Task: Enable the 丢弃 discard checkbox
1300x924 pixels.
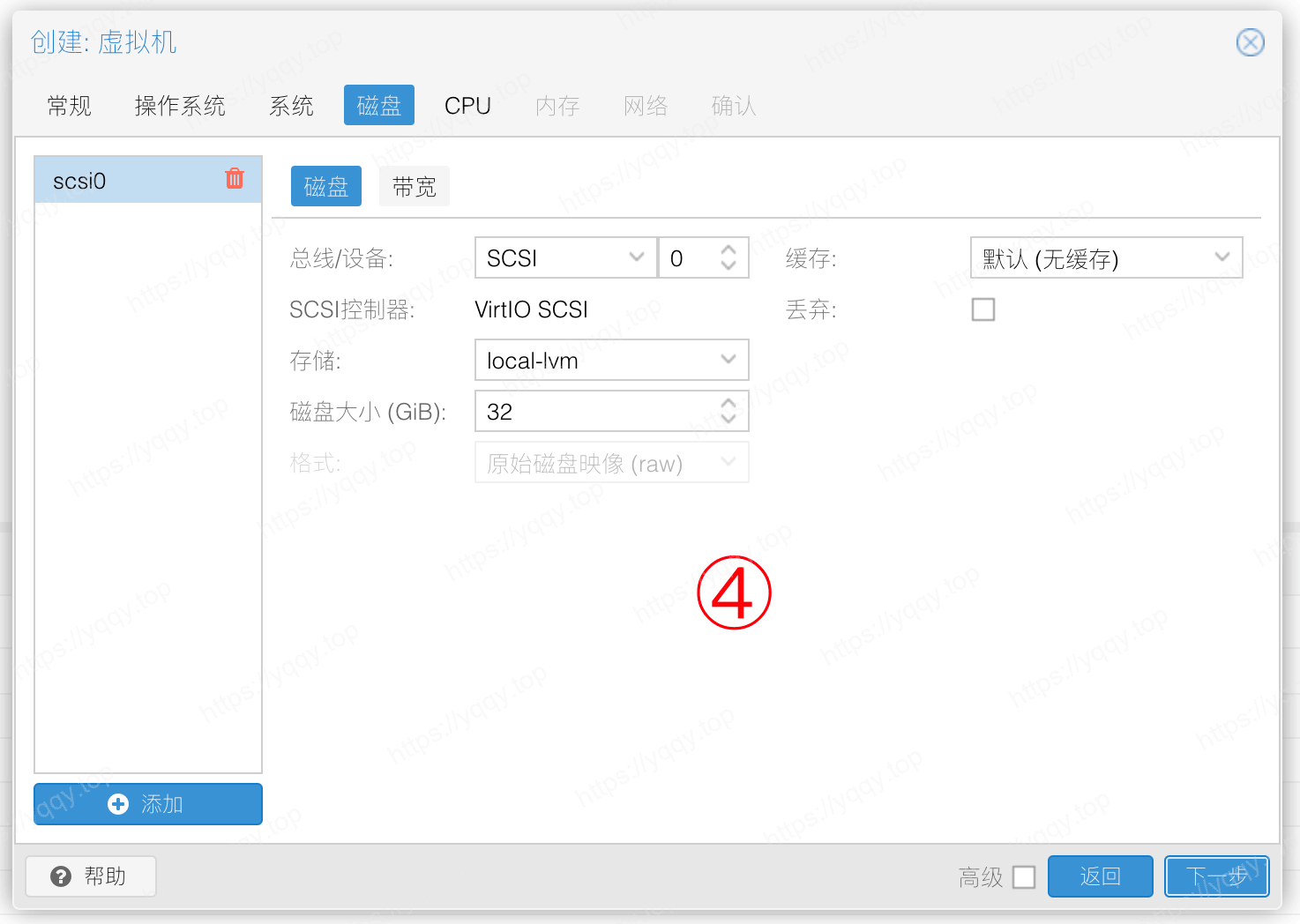Action: [x=982, y=309]
